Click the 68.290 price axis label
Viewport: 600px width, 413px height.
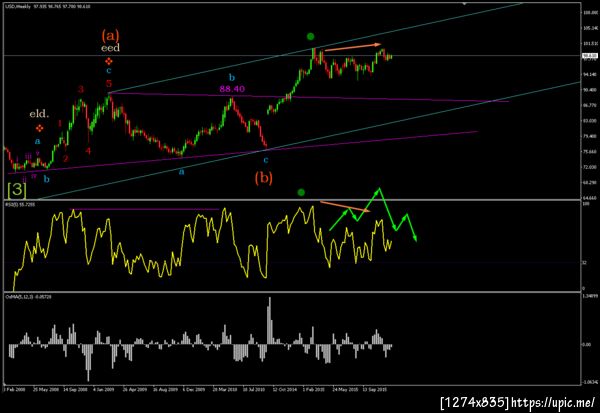tap(590, 183)
